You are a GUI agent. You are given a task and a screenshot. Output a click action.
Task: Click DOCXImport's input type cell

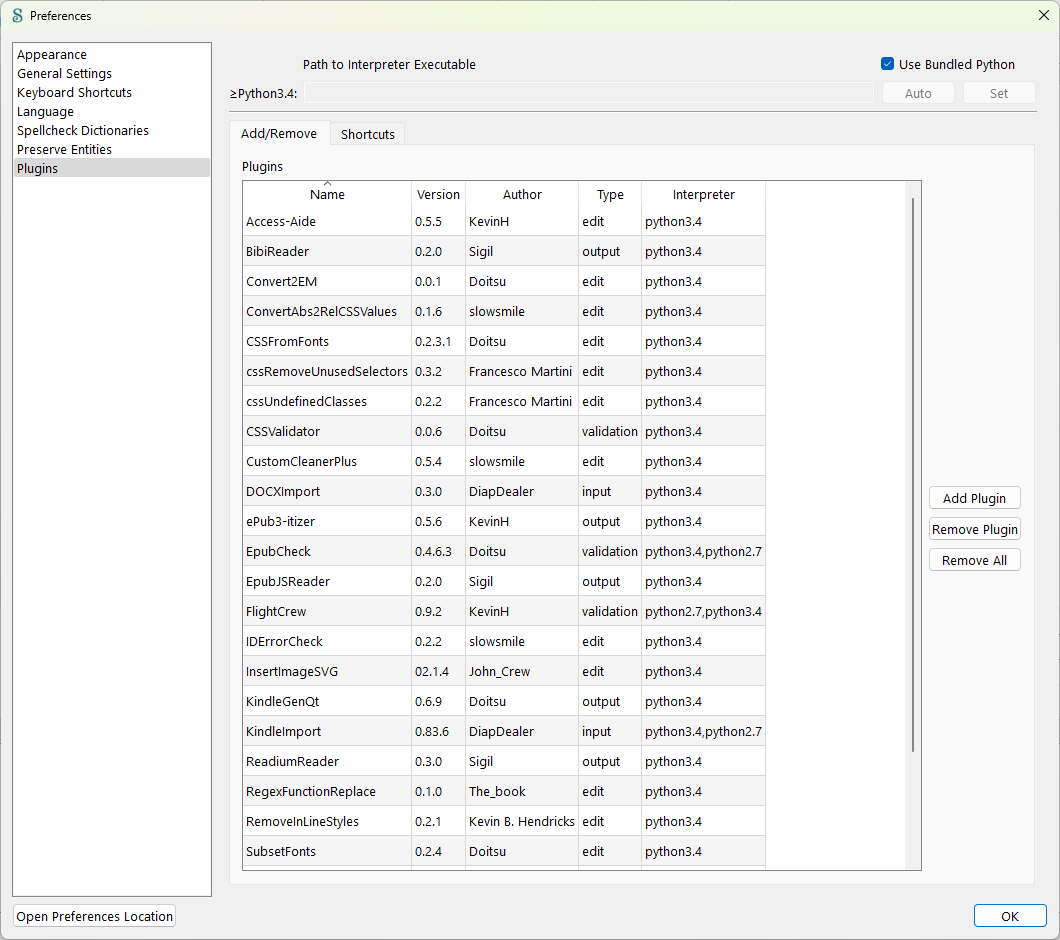pos(610,492)
